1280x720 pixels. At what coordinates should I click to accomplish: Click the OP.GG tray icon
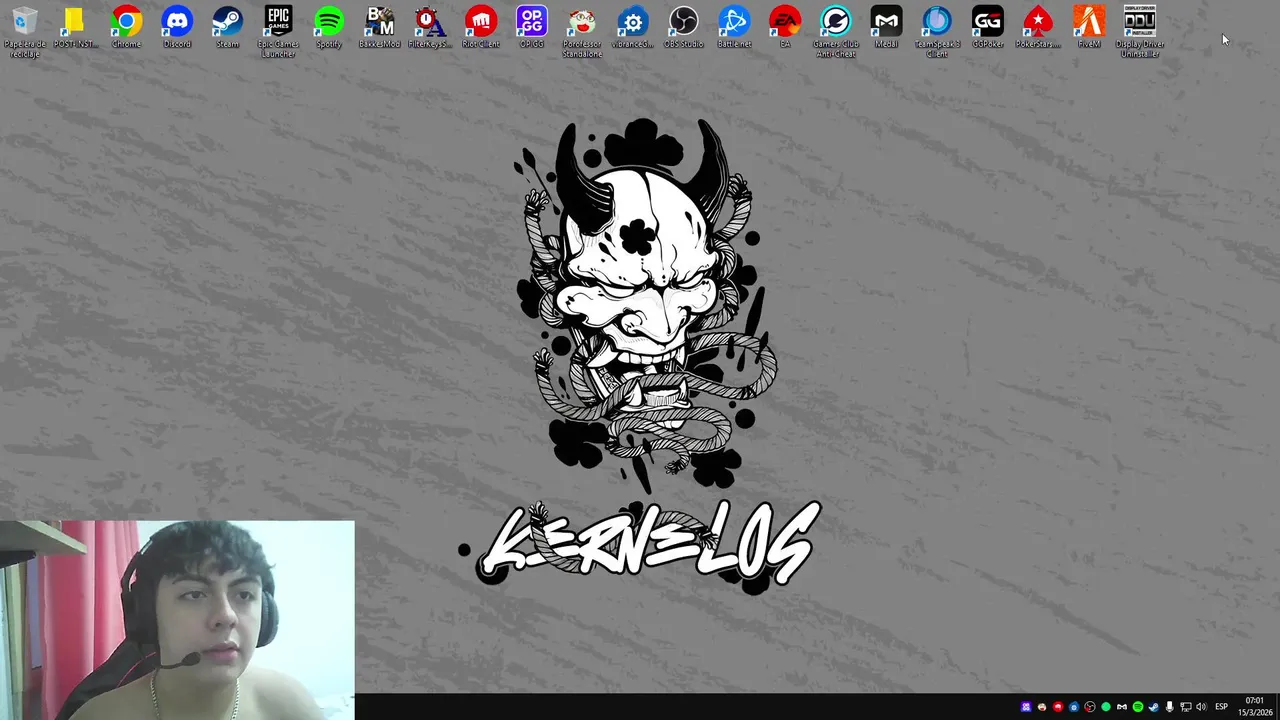1026,707
